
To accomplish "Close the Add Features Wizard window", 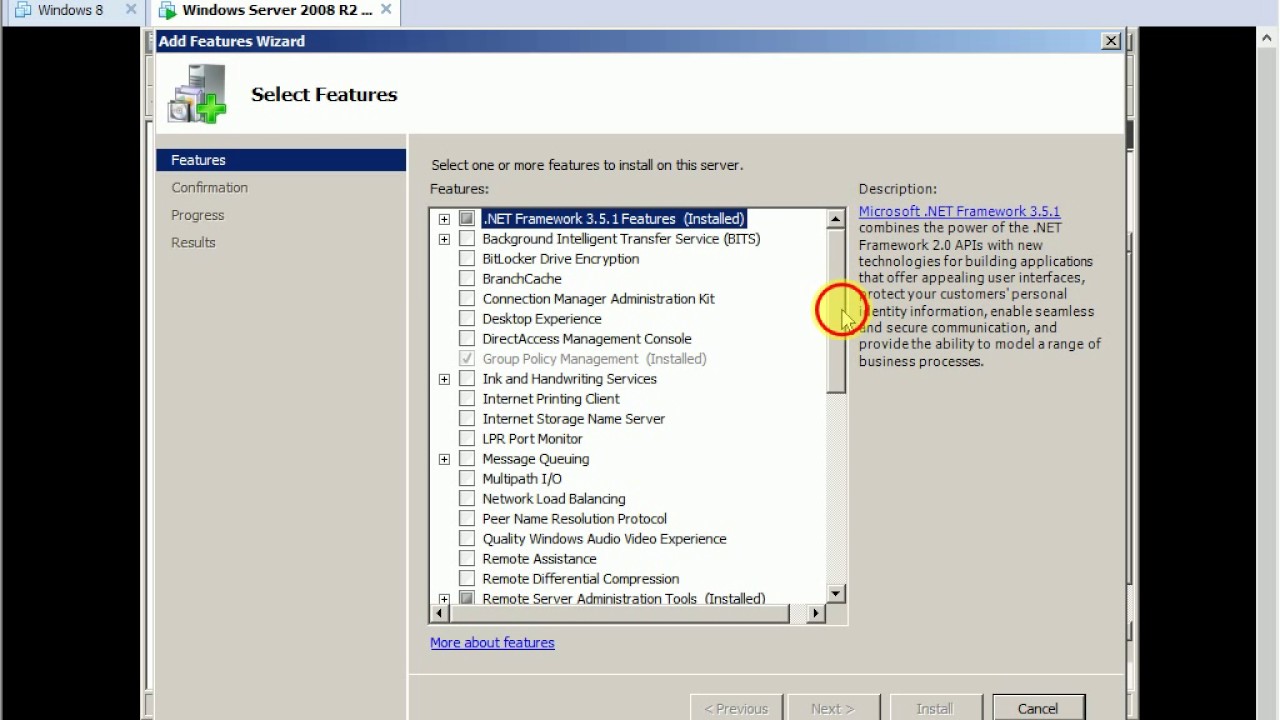I will click(x=1110, y=41).
